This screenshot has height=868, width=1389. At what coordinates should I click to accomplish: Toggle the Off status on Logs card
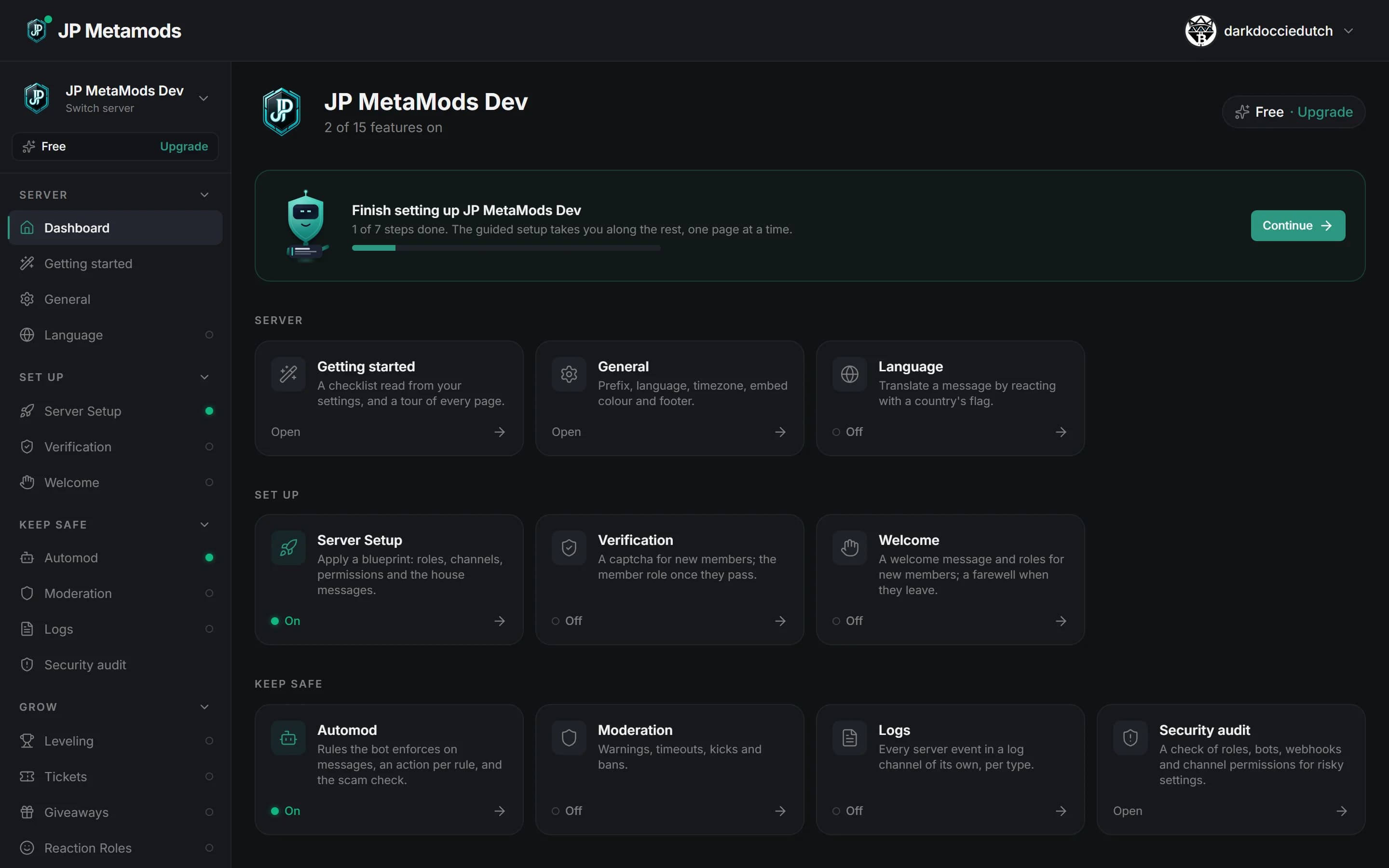click(x=847, y=811)
